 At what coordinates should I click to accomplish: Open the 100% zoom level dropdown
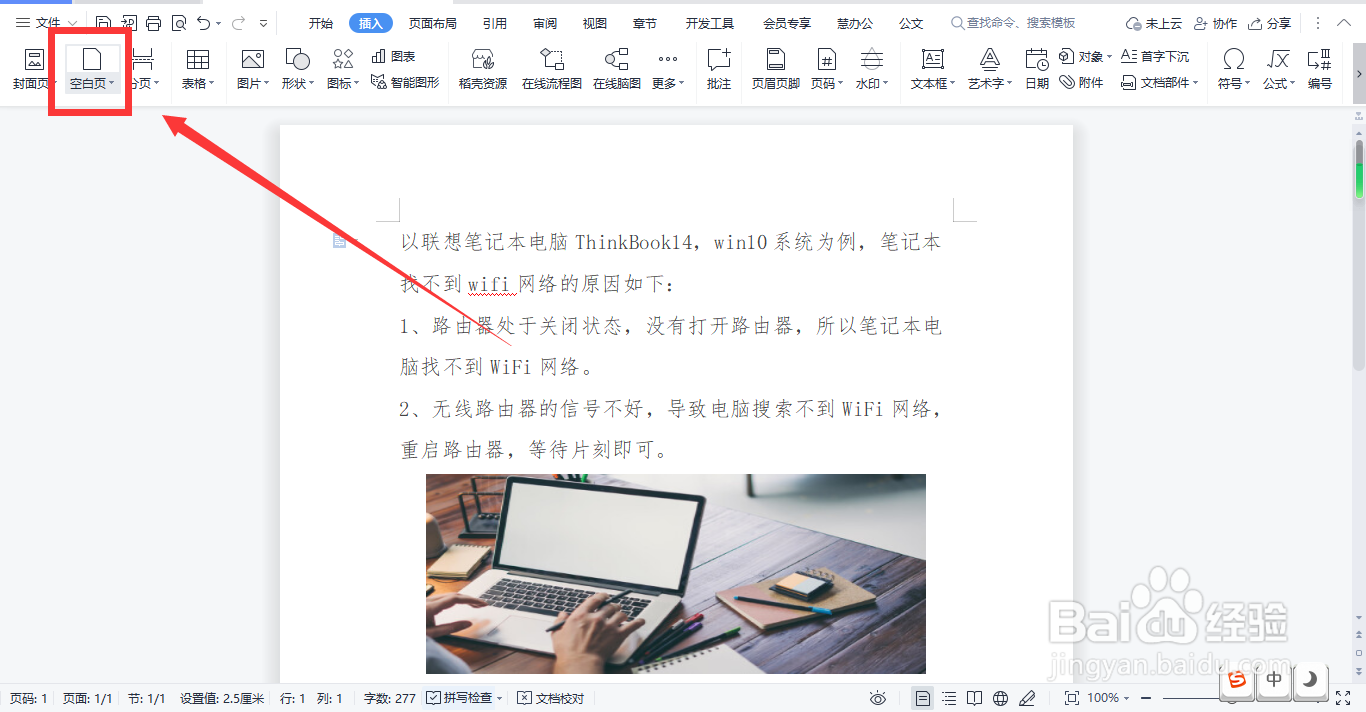tap(1127, 698)
